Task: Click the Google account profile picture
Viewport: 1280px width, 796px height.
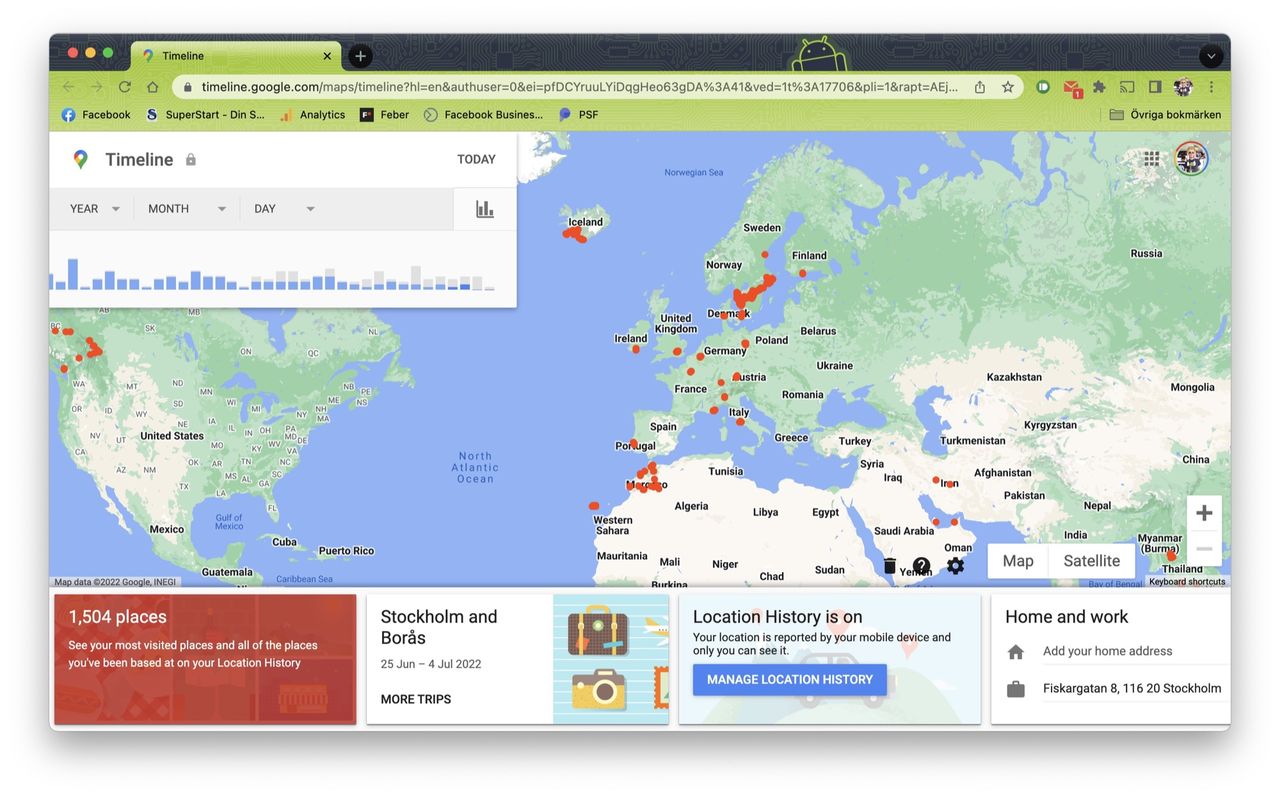Action: point(1190,159)
